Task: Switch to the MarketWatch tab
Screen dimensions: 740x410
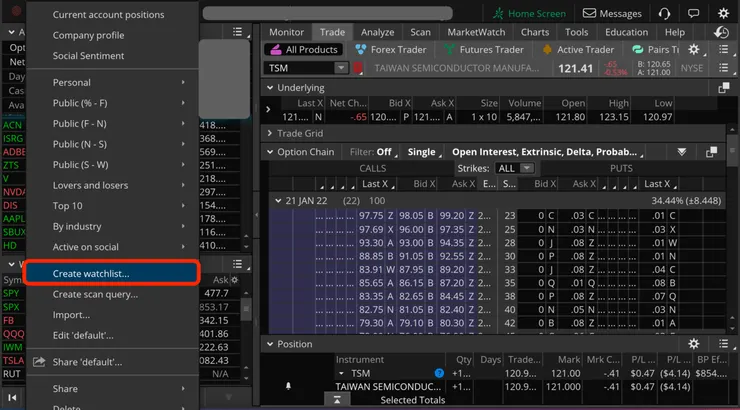Action: pos(476,32)
